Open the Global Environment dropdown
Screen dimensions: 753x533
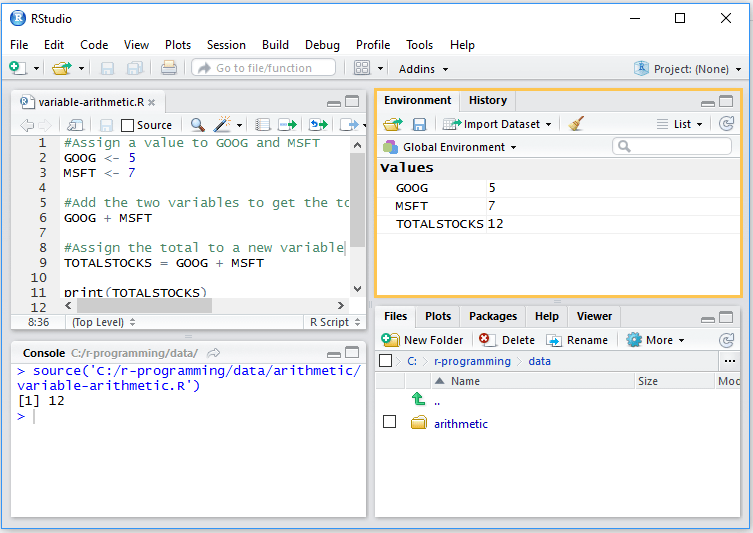tap(450, 147)
